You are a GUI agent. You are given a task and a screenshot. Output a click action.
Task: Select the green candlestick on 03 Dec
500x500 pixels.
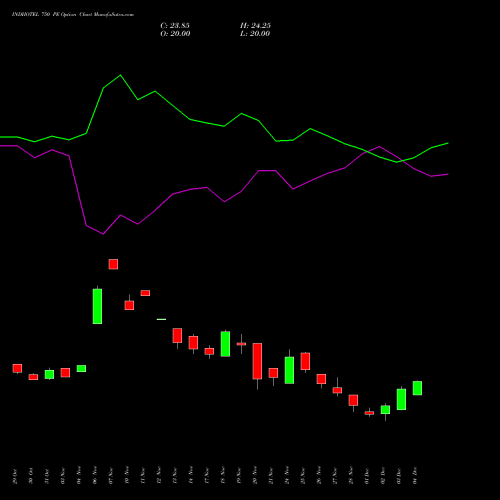tap(401, 399)
